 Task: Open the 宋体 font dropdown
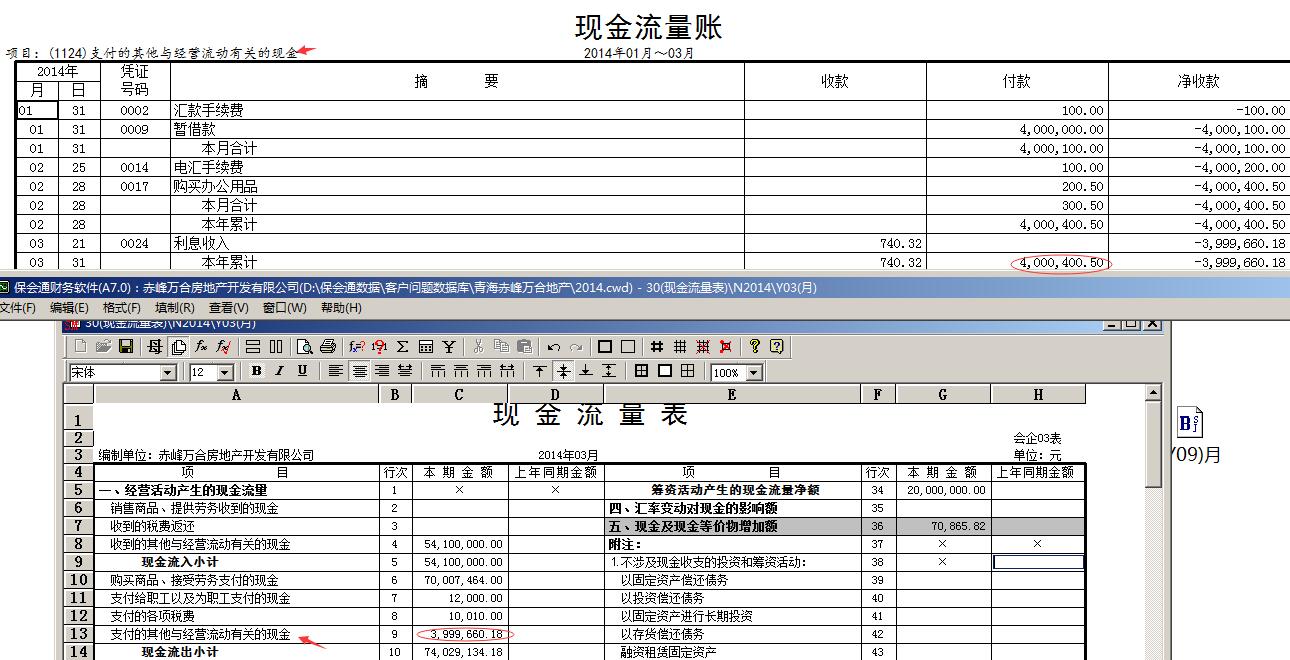pyautogui.click(x=168, y=372)
